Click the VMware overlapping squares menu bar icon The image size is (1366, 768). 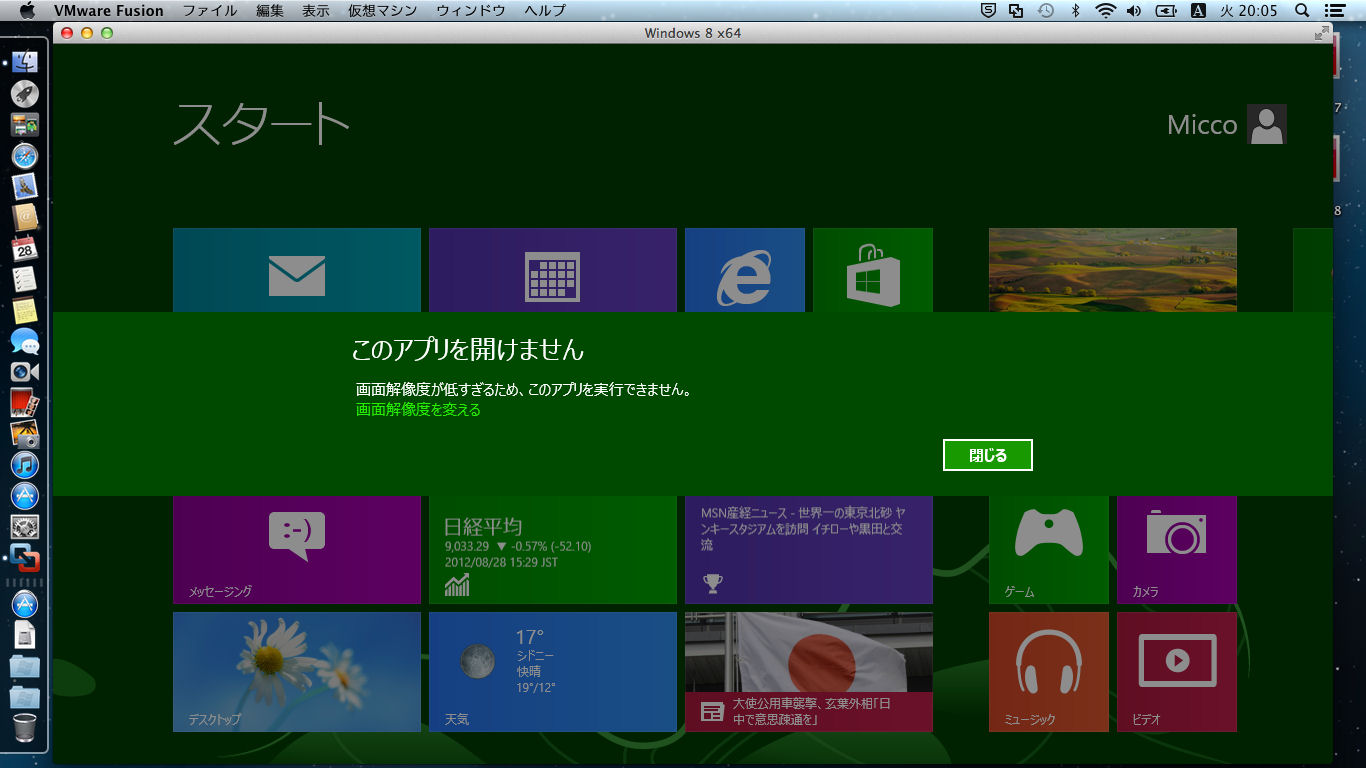tap(1017, 10)
